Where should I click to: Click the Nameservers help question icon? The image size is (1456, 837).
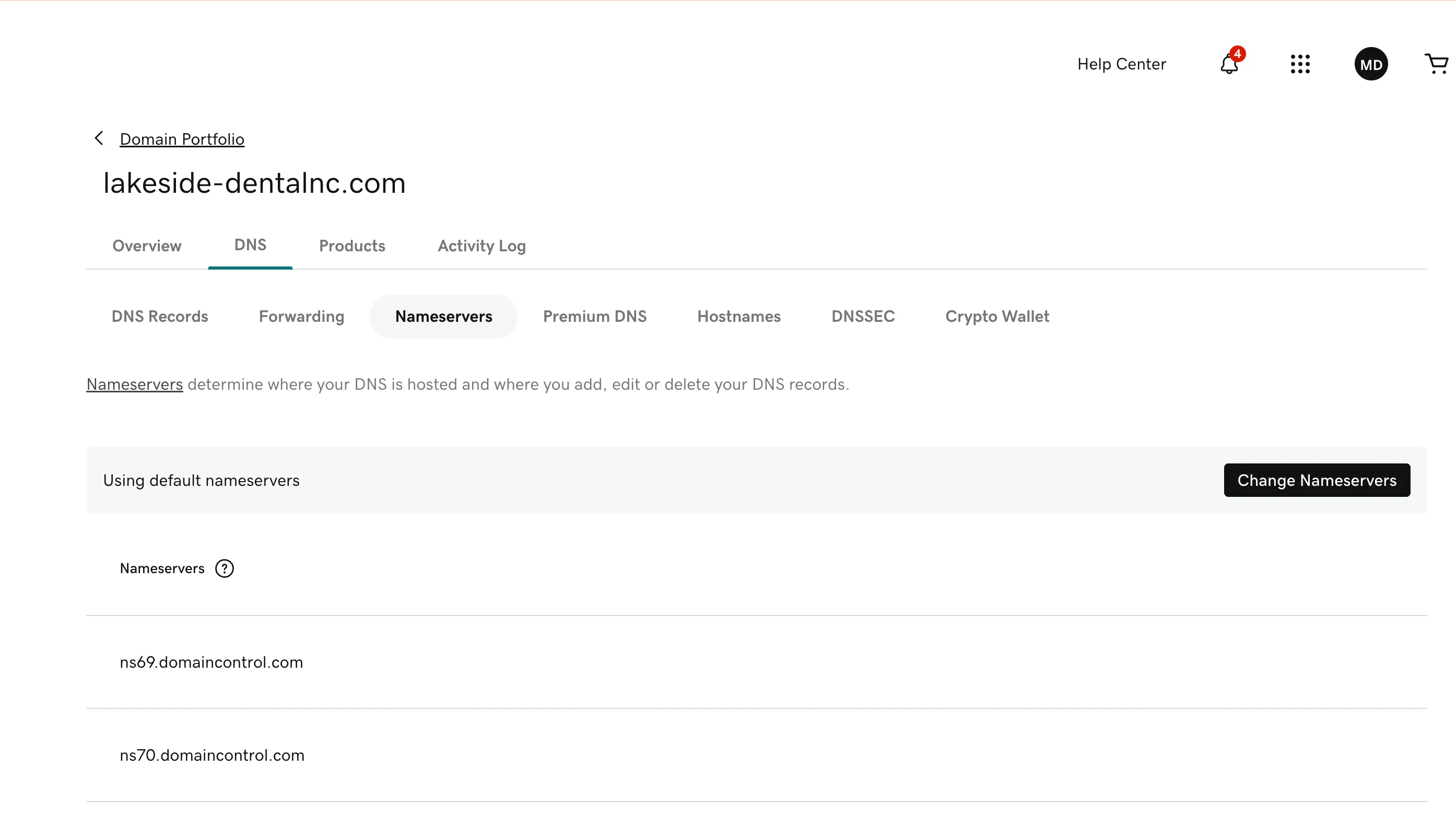(x=224, y=568)
